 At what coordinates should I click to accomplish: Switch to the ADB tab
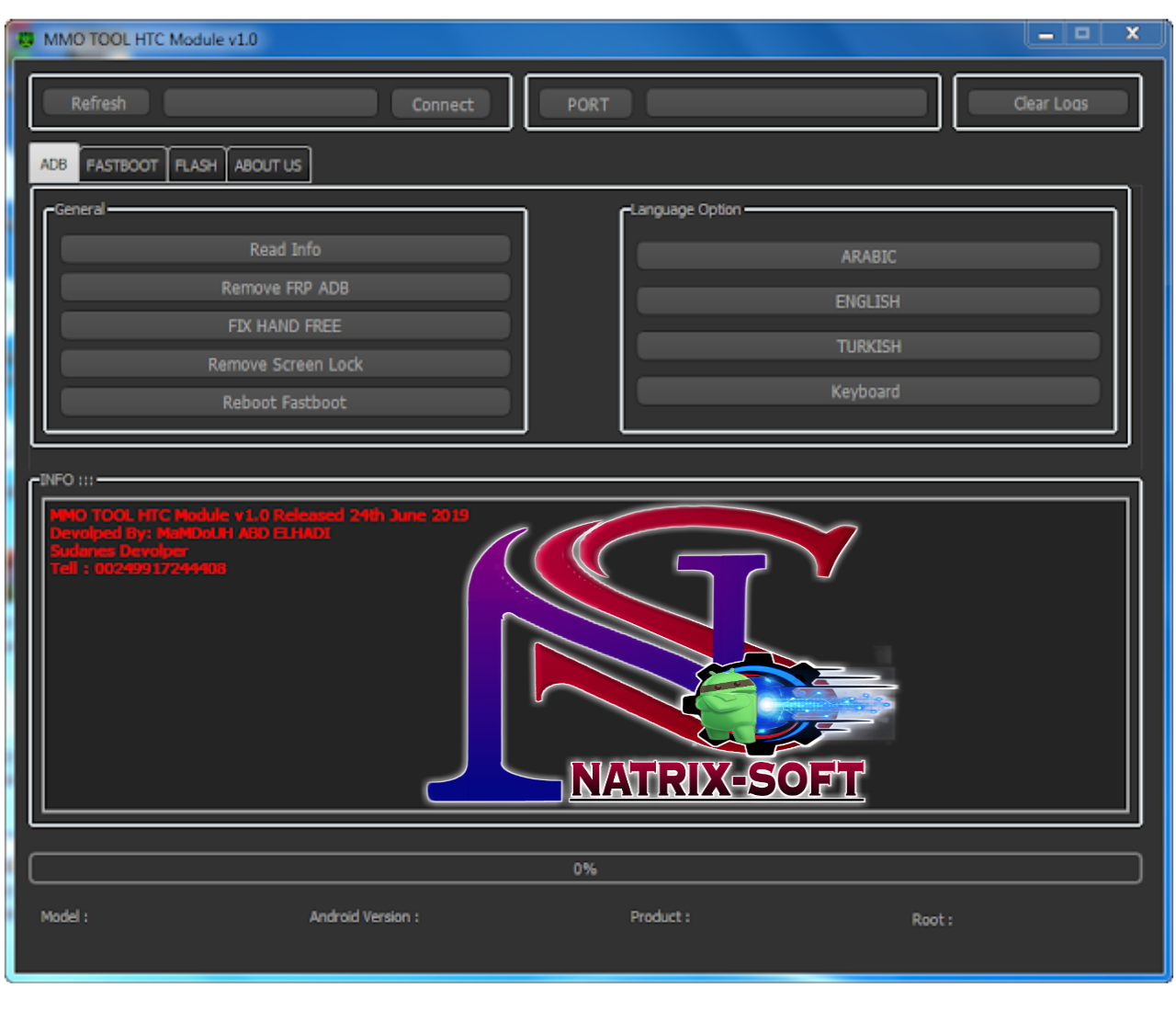click(53, 164)
